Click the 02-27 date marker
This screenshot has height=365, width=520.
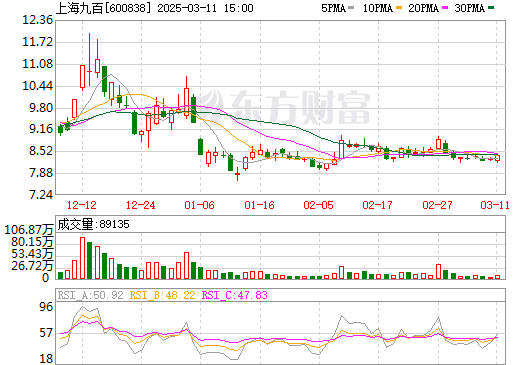437,205
